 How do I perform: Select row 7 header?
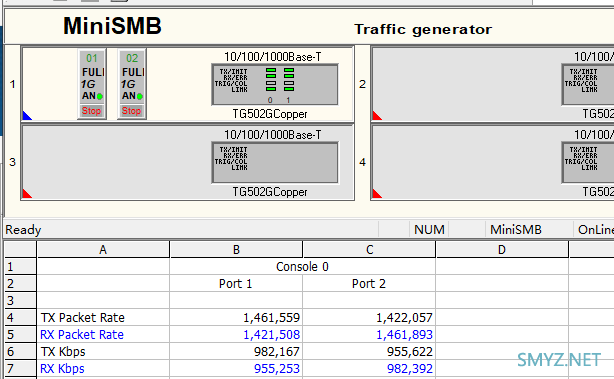pyautogui.click(x=20, y=368)
